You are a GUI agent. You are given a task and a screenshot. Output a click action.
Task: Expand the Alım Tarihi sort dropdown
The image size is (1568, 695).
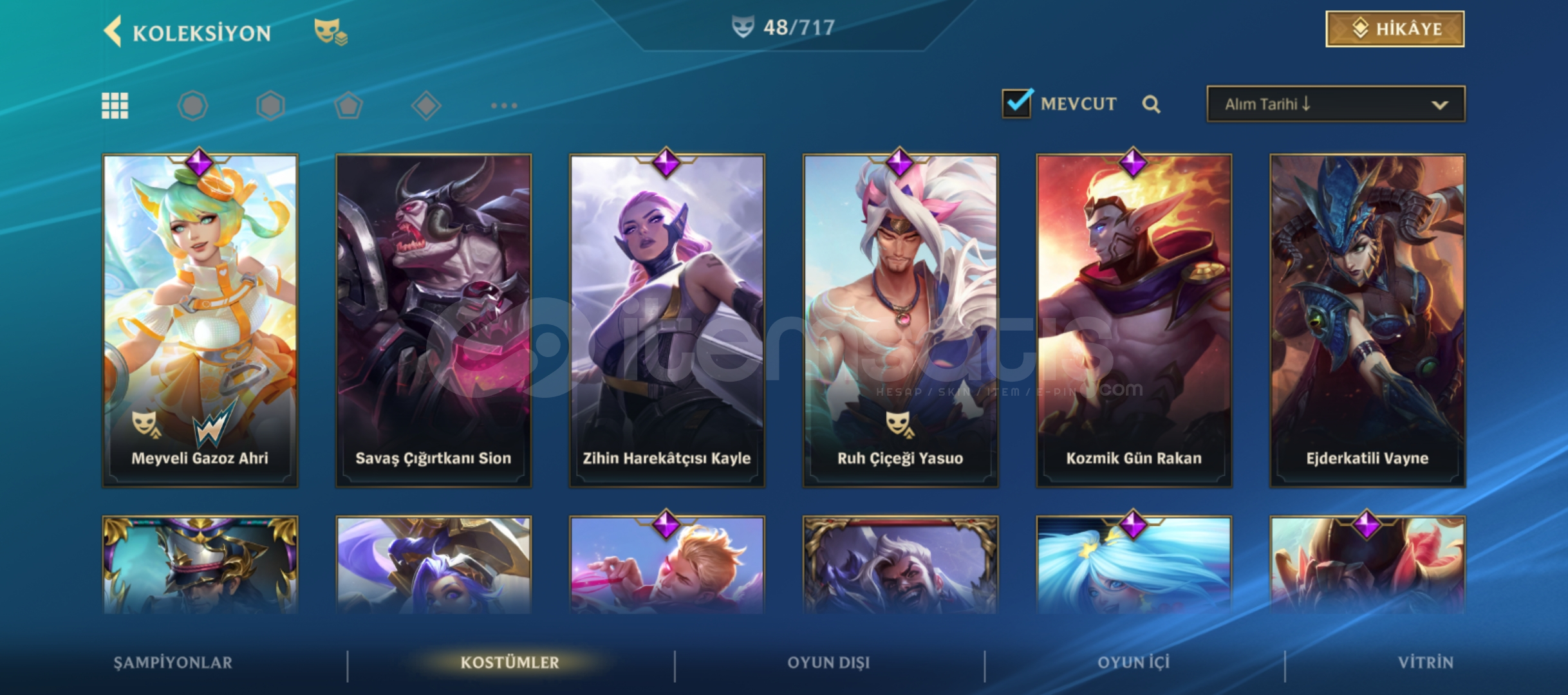1336,104
